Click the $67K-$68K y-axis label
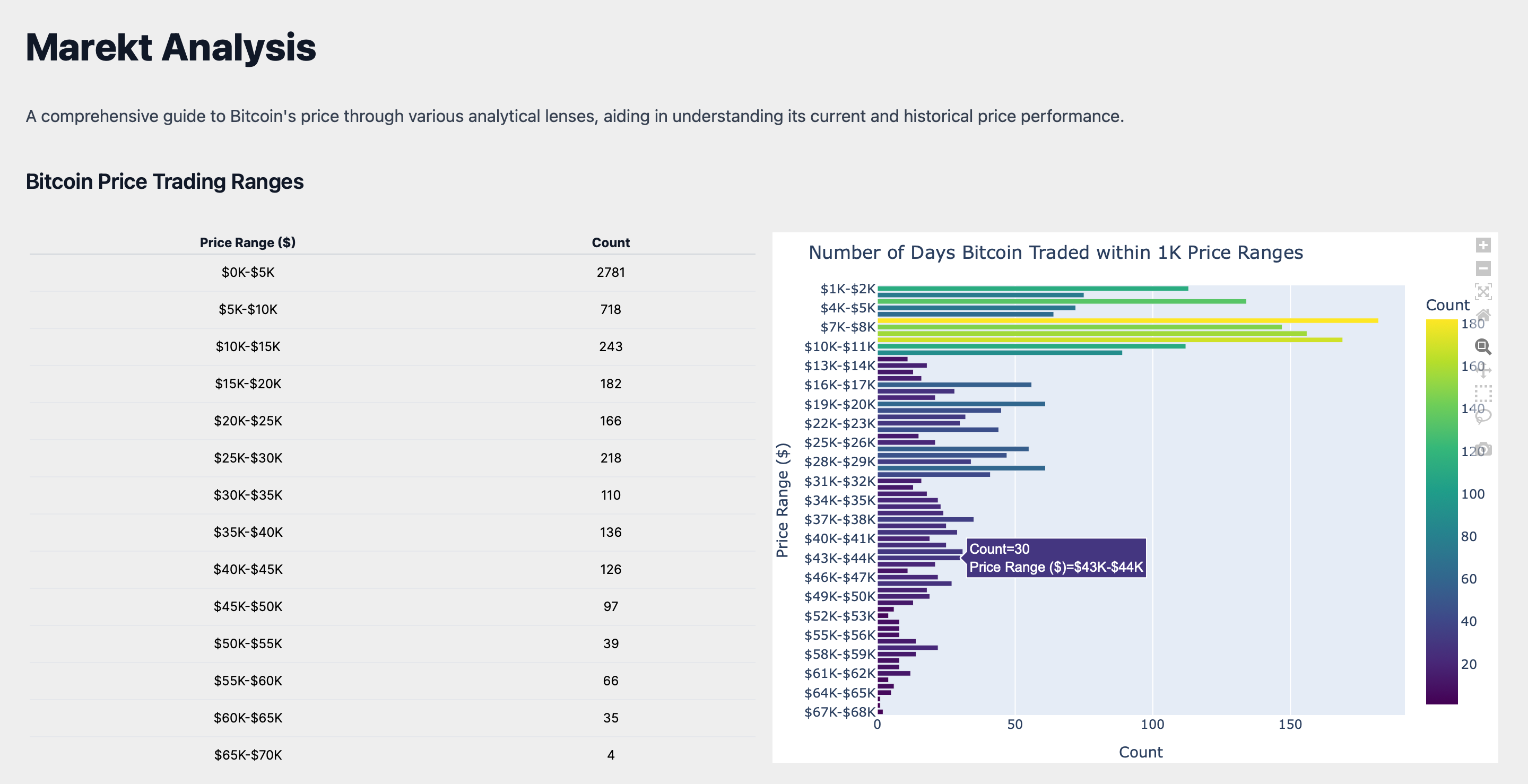 [839, 712]
